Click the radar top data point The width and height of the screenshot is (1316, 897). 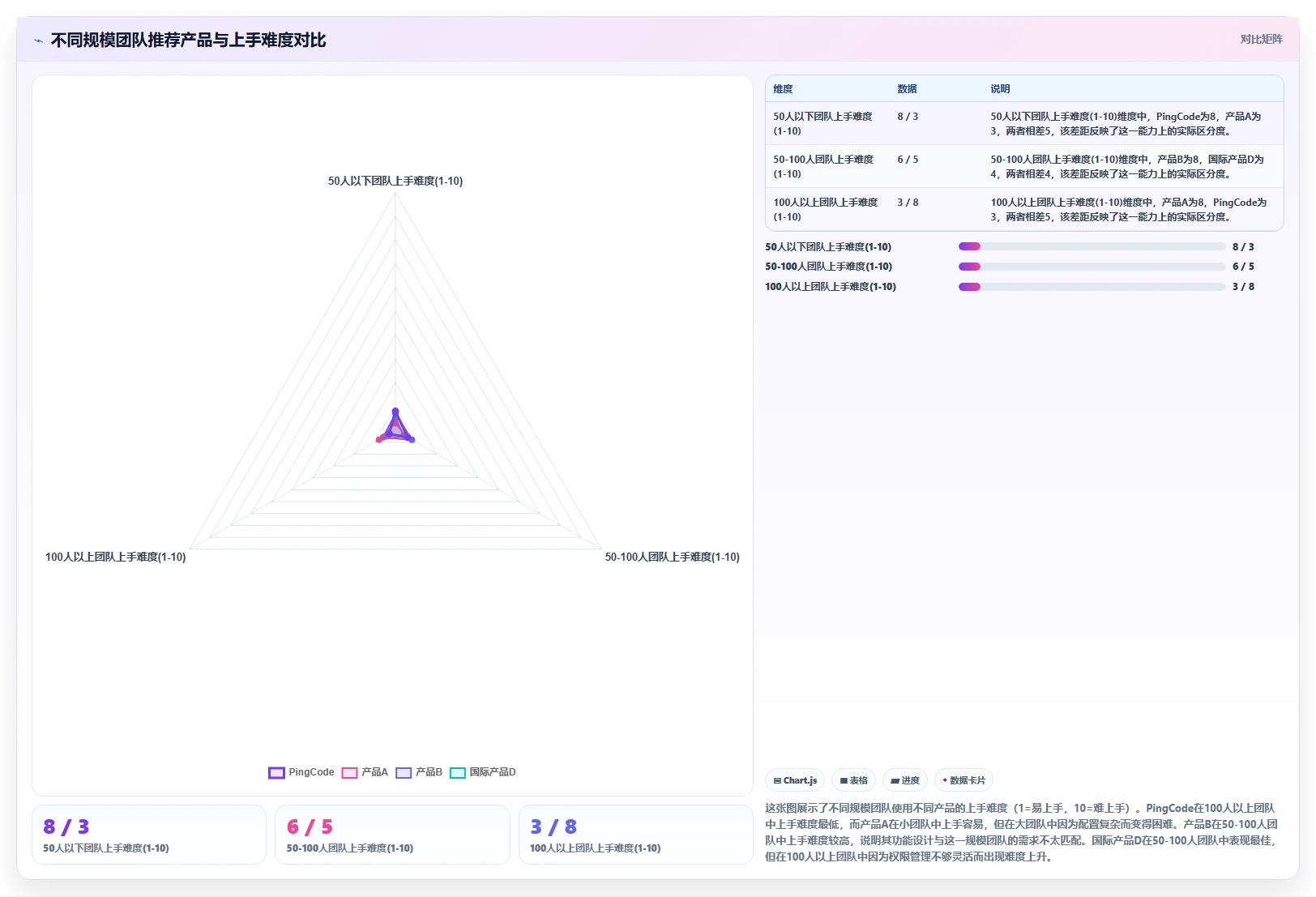point(395,411)
